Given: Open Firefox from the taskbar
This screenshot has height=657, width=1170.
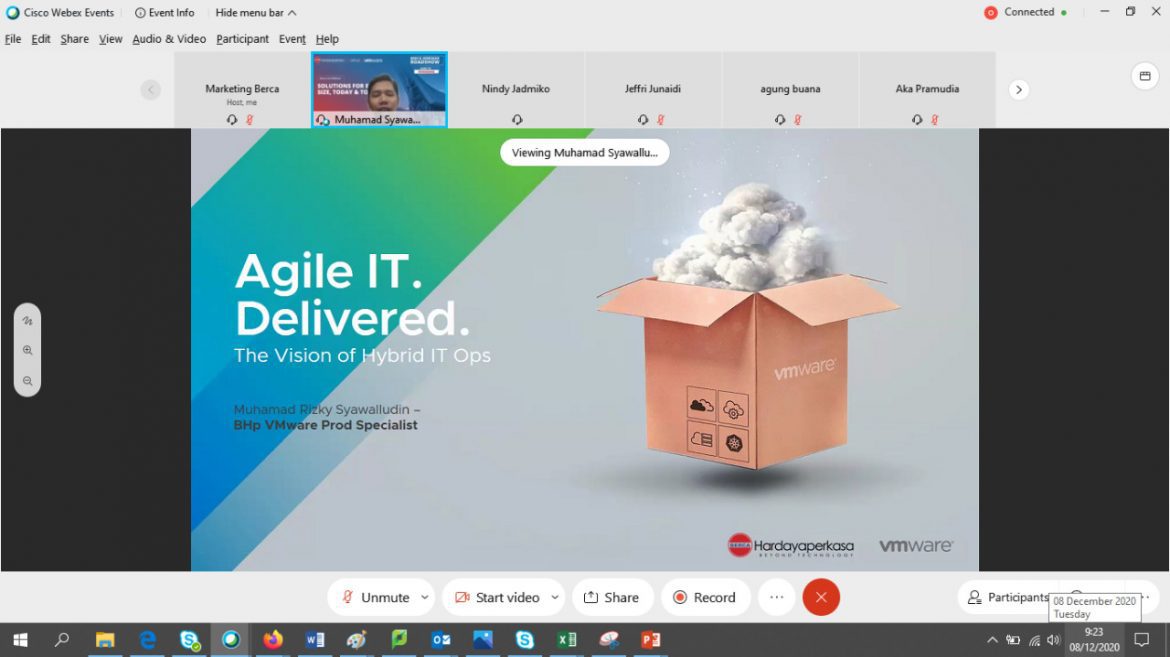Looking at the screenshot, I should 273,640.
